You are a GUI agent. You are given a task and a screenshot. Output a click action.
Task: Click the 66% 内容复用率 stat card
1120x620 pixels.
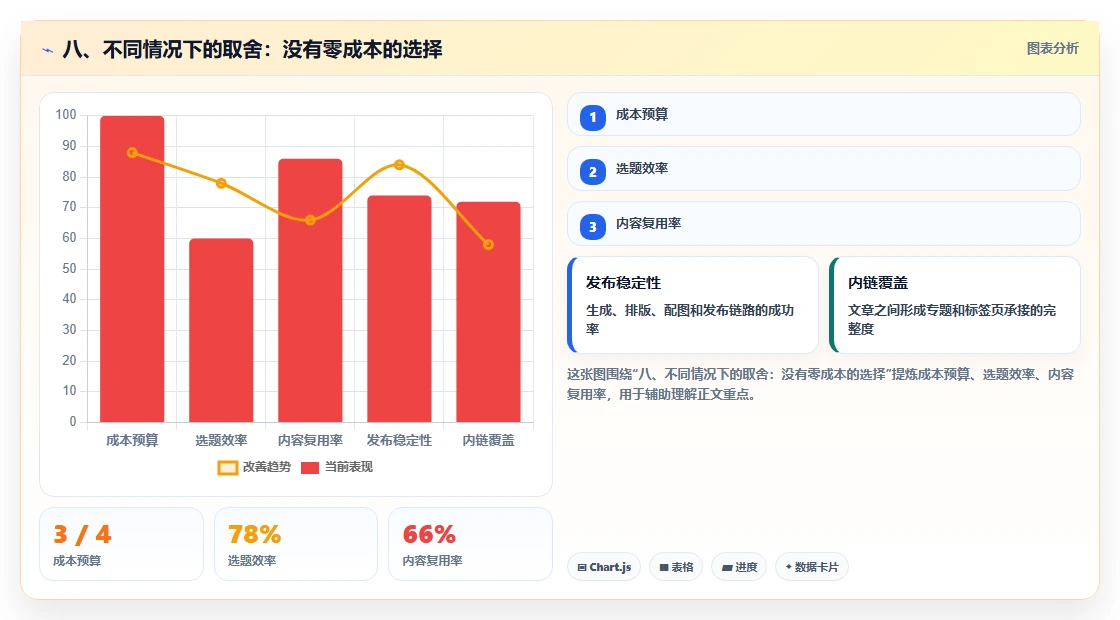470,544
